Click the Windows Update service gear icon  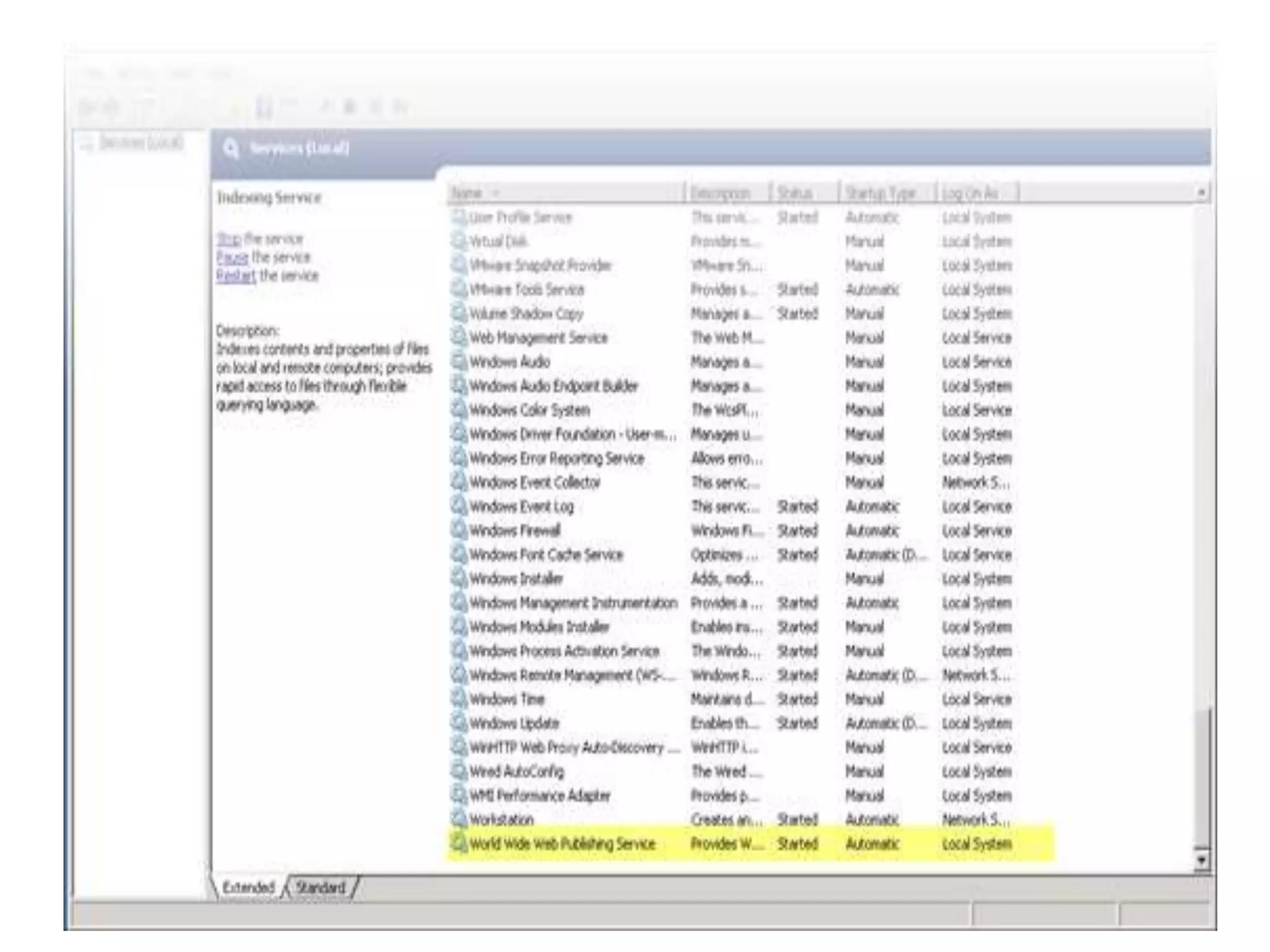(x=458, y=723)
